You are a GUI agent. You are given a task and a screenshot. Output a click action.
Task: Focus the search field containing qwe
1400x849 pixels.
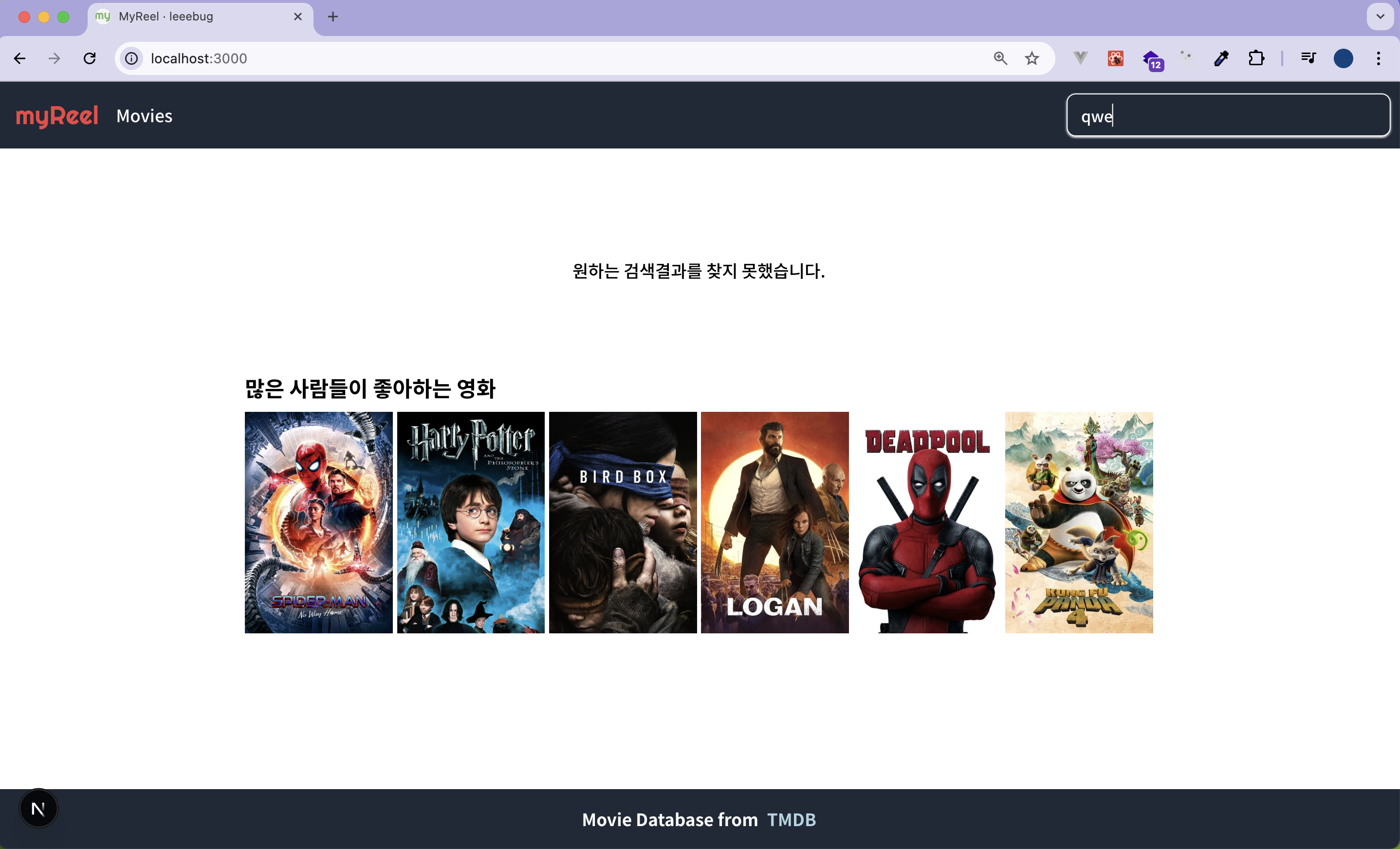pos(1229,115)
